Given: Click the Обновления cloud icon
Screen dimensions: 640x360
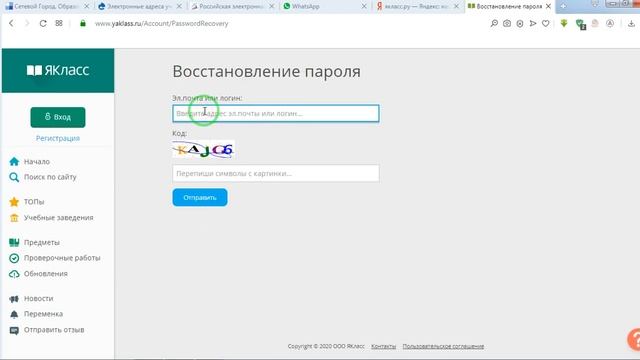Looking at the screenshot, I should point(14,274).
